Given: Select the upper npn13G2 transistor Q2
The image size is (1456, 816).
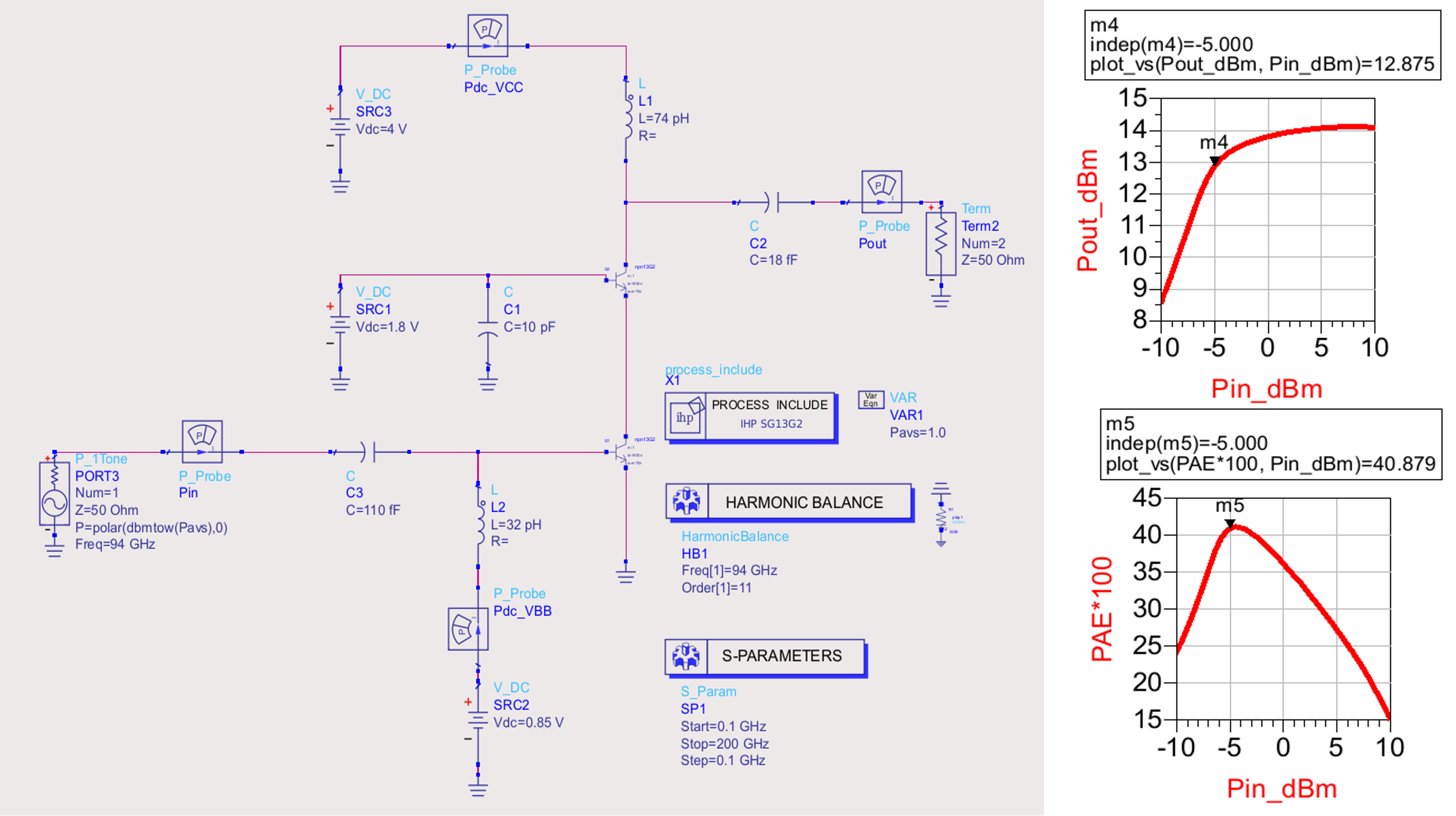Looking at the screenshot, I should pos(622,281).
